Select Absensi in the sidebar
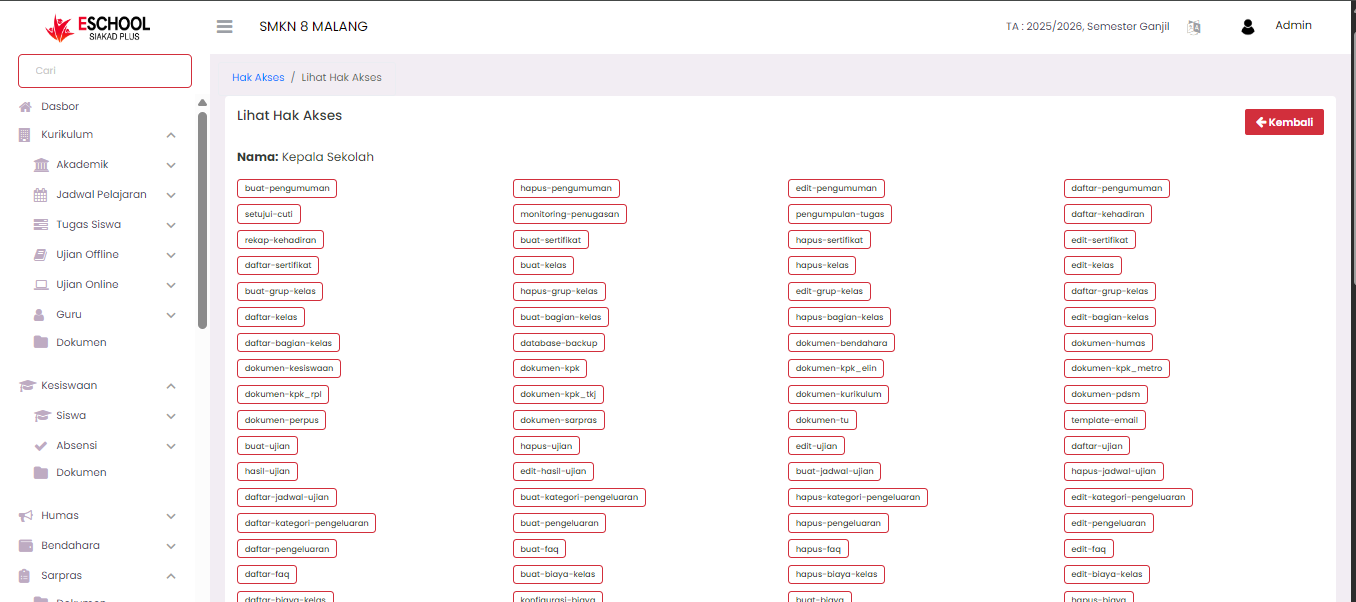This screenshot has height=602, width=1356. 76,445
